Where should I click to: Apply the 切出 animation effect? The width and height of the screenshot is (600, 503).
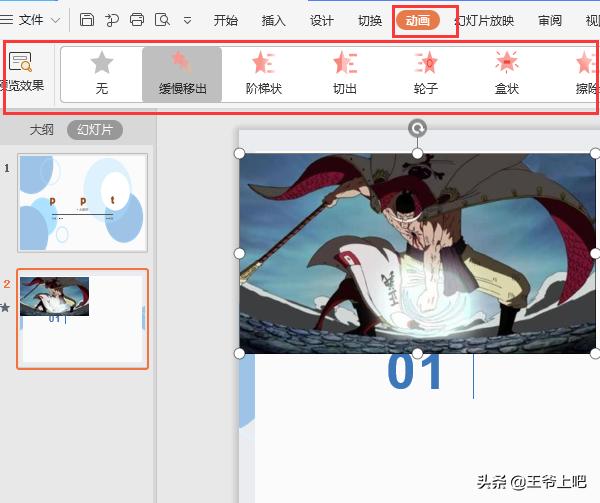pos(345,64)
